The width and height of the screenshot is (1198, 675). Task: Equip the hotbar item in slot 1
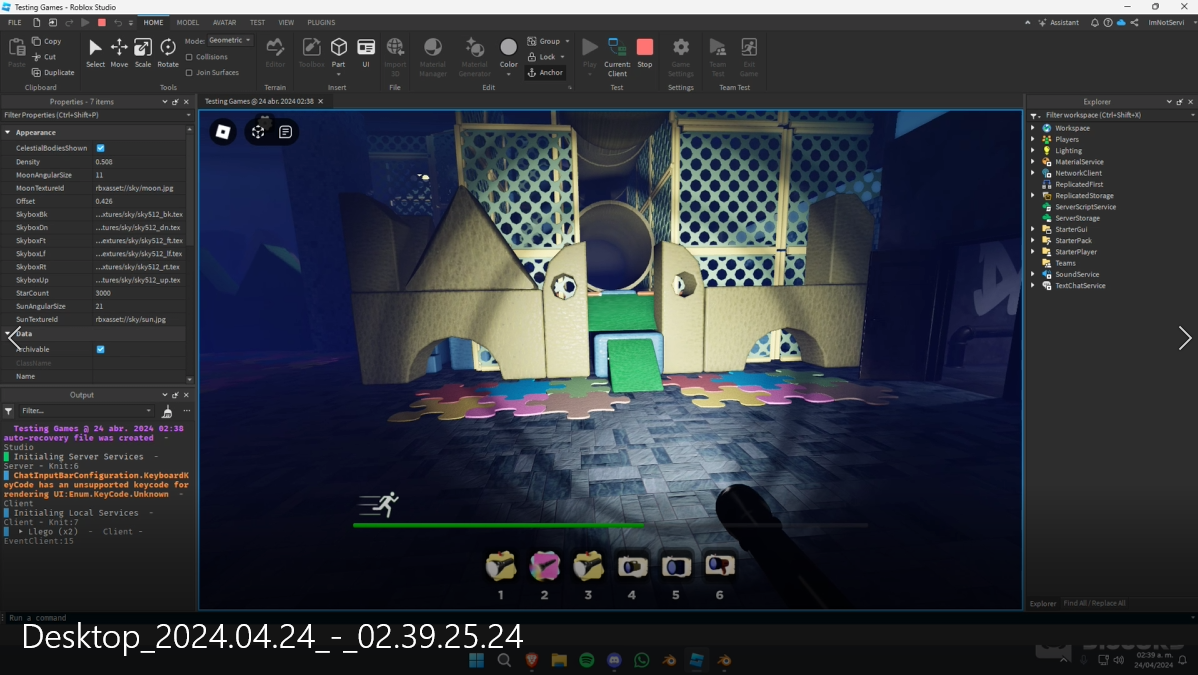click(x=500, y=566)
